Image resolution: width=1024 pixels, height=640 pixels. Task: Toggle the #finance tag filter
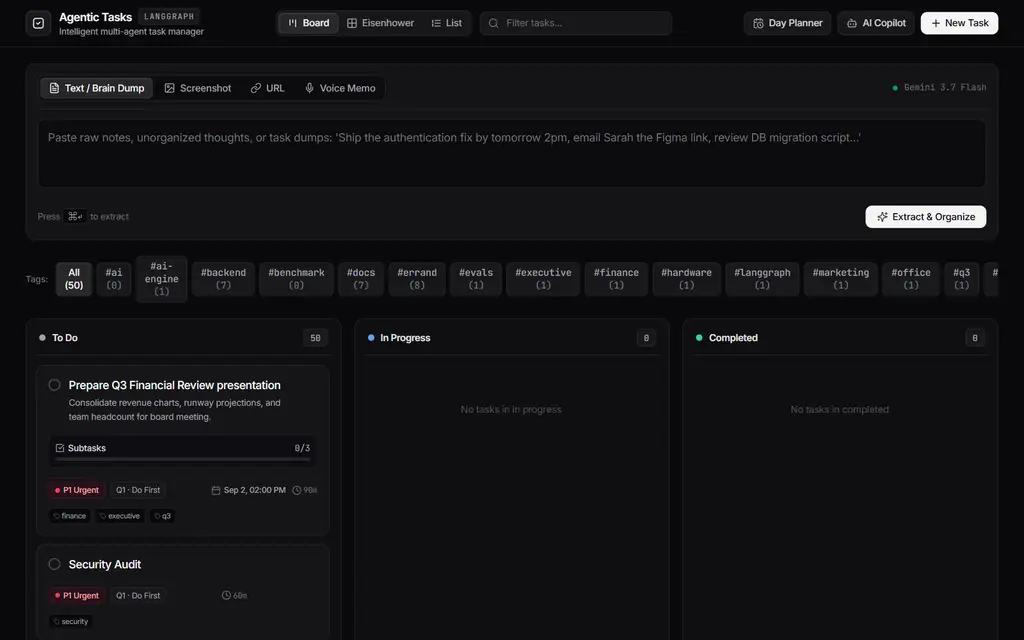(x=616, y=279)
